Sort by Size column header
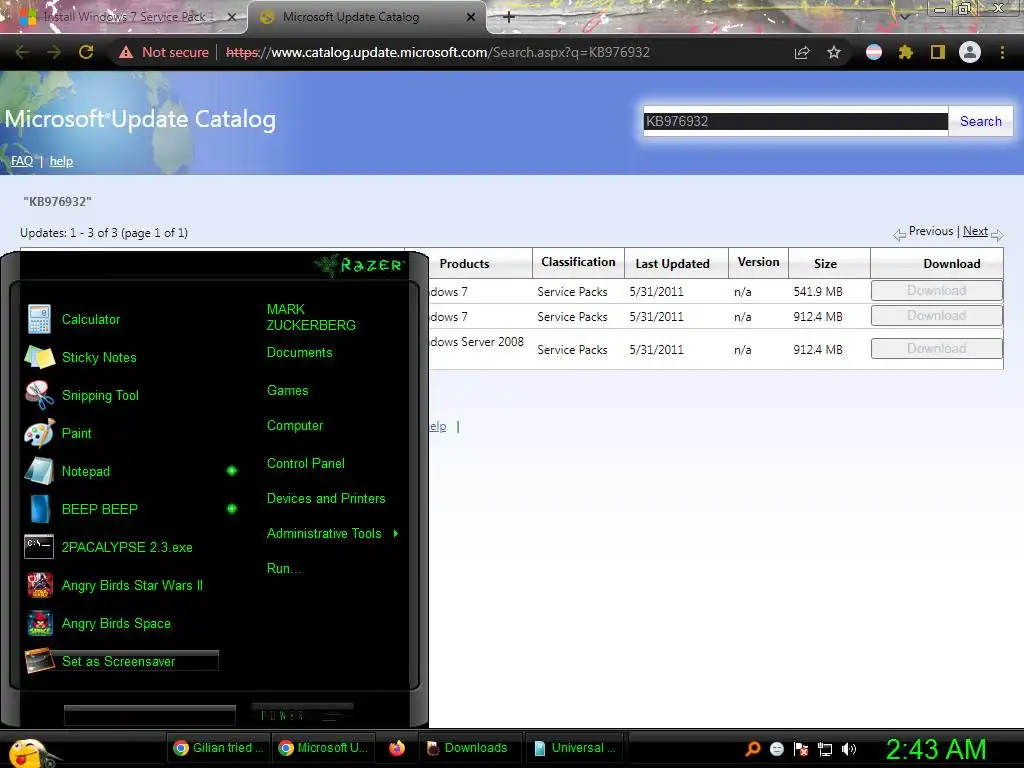This screenshot has height=768, width=1024. pos(825,264)
